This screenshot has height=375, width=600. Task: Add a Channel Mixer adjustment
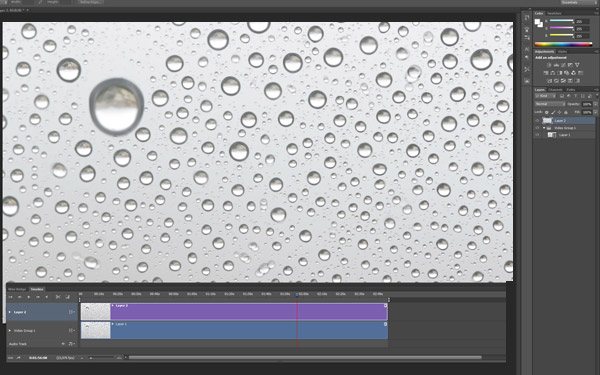coord(573,73)
